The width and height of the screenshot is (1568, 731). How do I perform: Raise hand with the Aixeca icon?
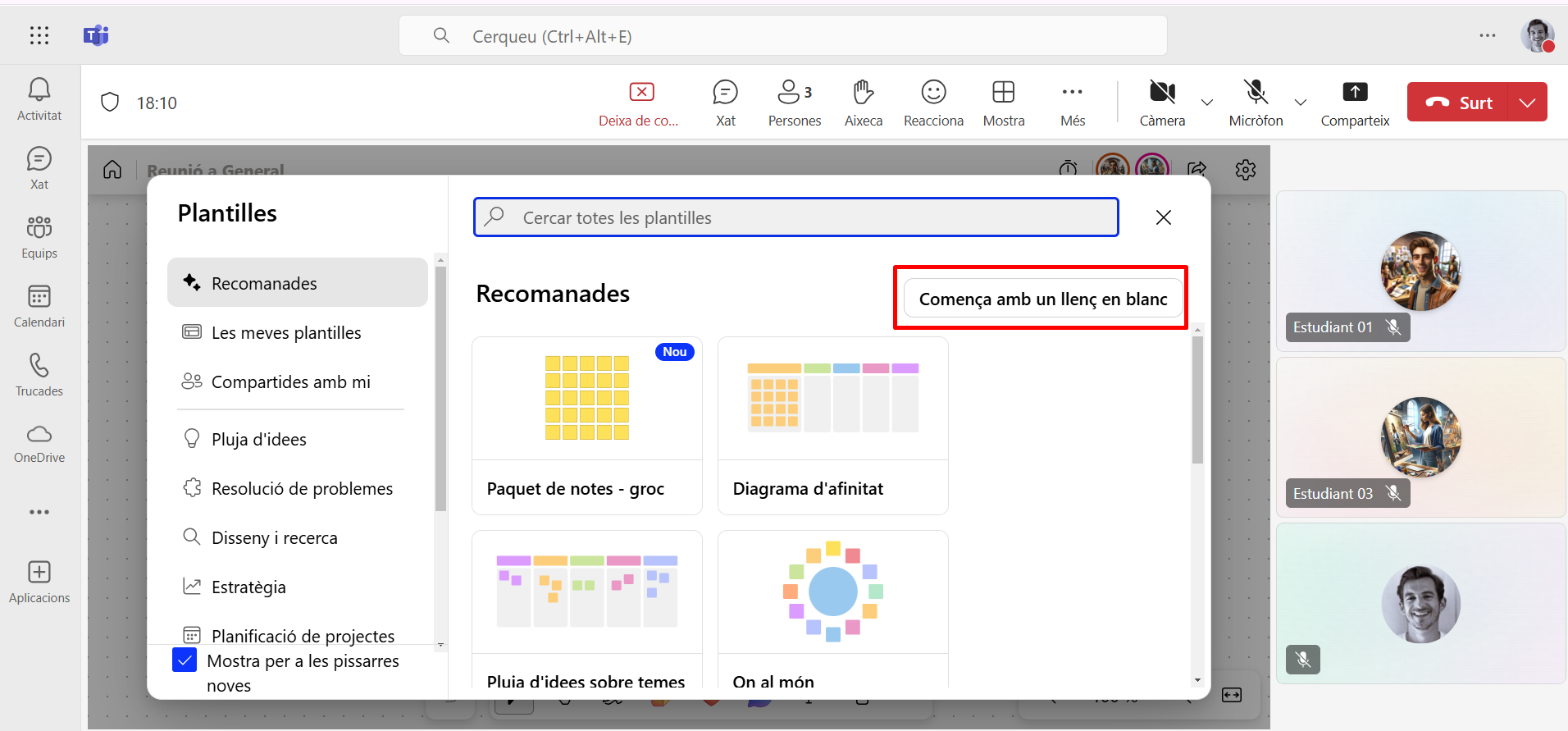point(864,103)
